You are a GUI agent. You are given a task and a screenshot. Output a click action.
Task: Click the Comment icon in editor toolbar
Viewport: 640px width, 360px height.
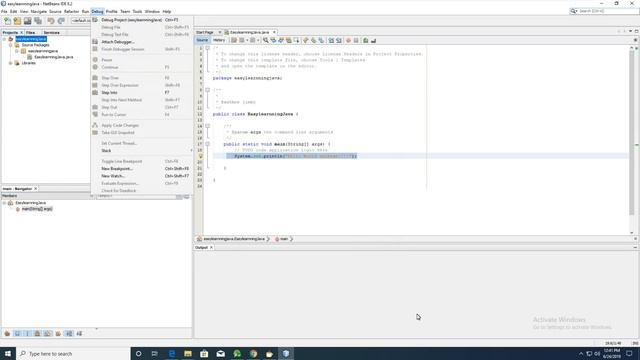point(366,40)
